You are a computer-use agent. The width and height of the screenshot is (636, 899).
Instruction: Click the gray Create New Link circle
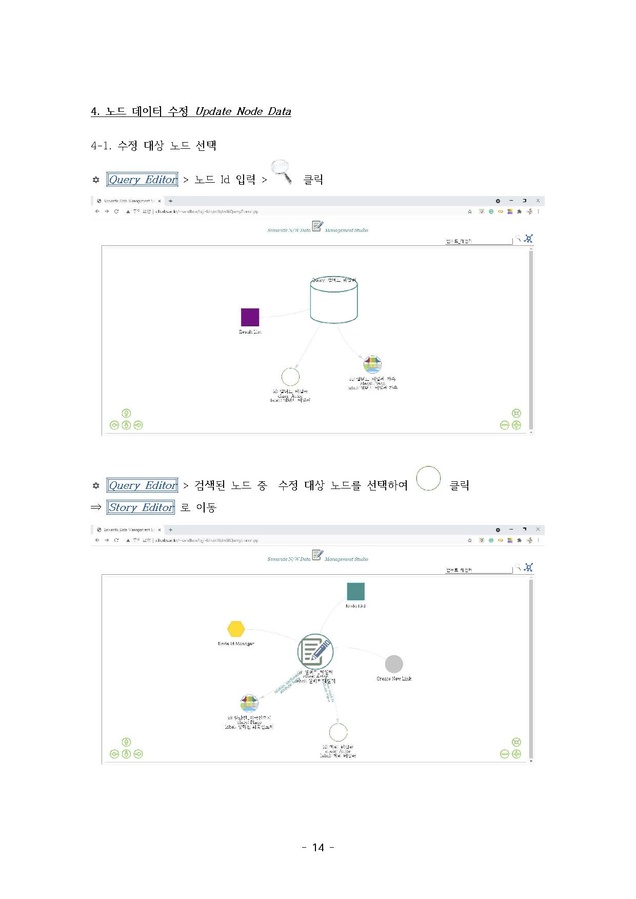(x=394, y=664)
